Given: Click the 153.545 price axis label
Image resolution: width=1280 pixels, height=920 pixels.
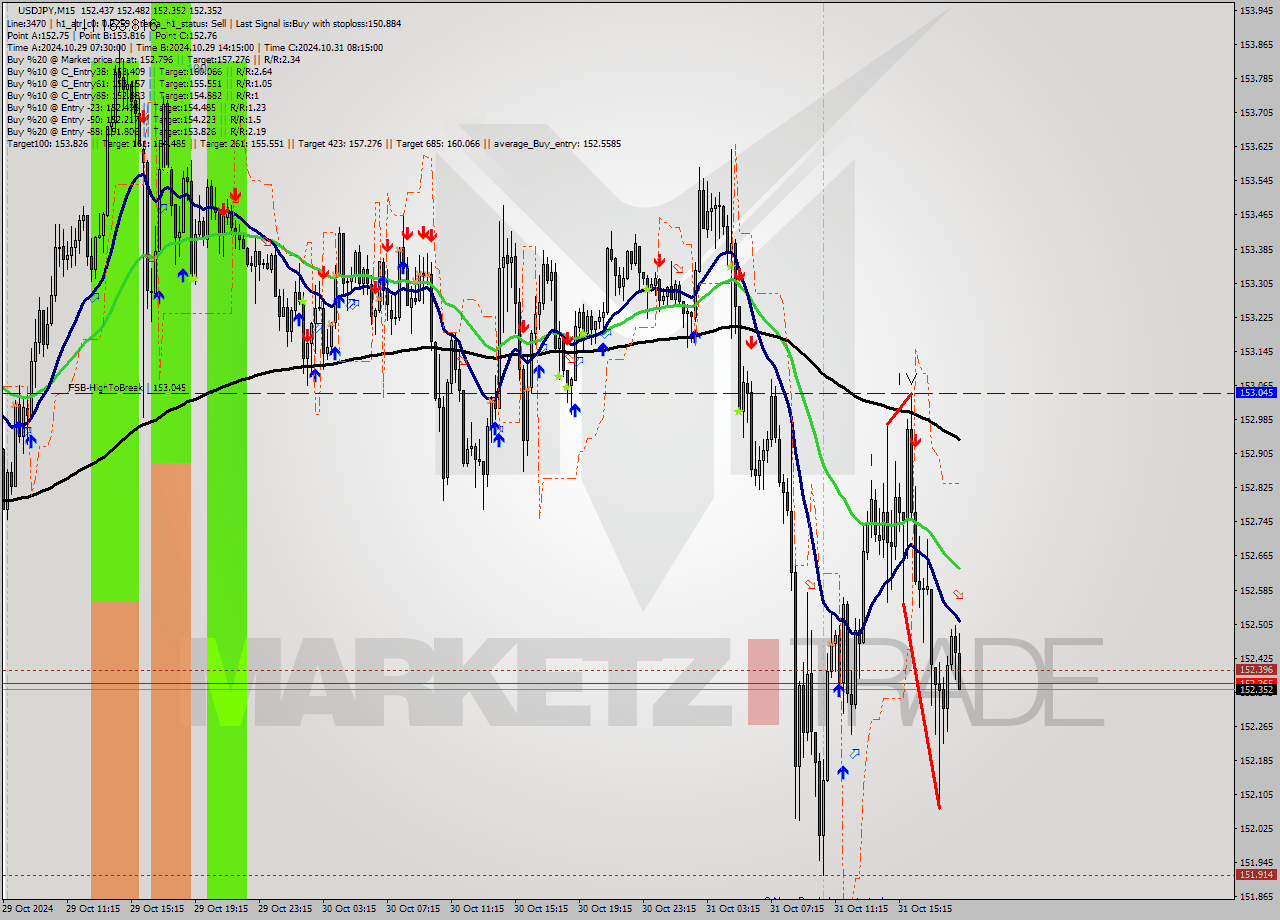Looking at the screenshot, I should [x=1256, y=180].
